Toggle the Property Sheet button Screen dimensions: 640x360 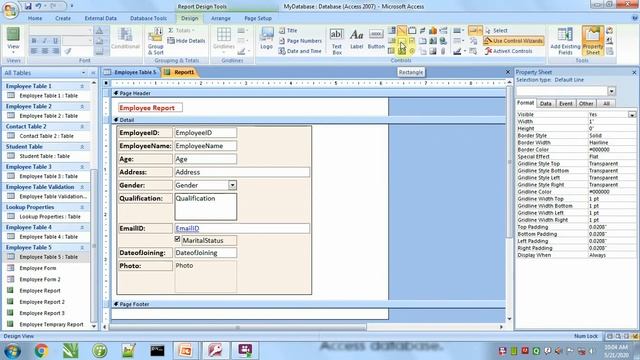[x=593, y=41]
